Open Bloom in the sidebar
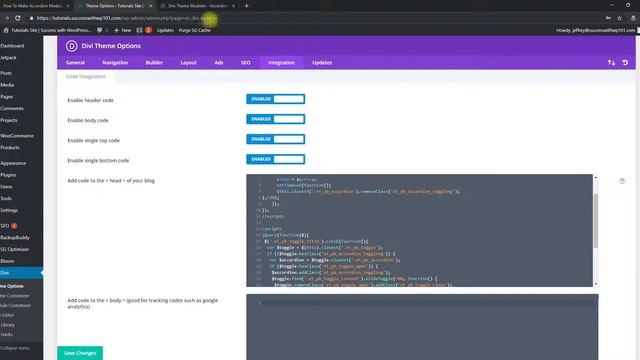The height and width of the screenshot is (360, 640). (x=7, y=261)
